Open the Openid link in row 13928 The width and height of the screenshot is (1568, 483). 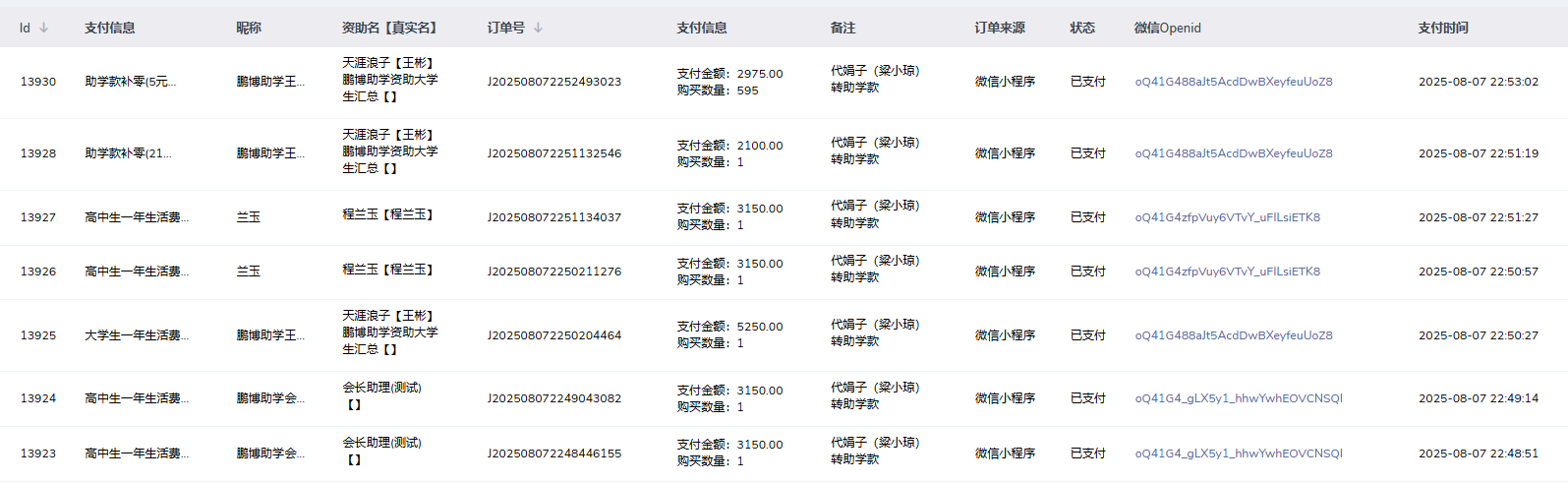pyautogui.click(x=1234, y=153)
